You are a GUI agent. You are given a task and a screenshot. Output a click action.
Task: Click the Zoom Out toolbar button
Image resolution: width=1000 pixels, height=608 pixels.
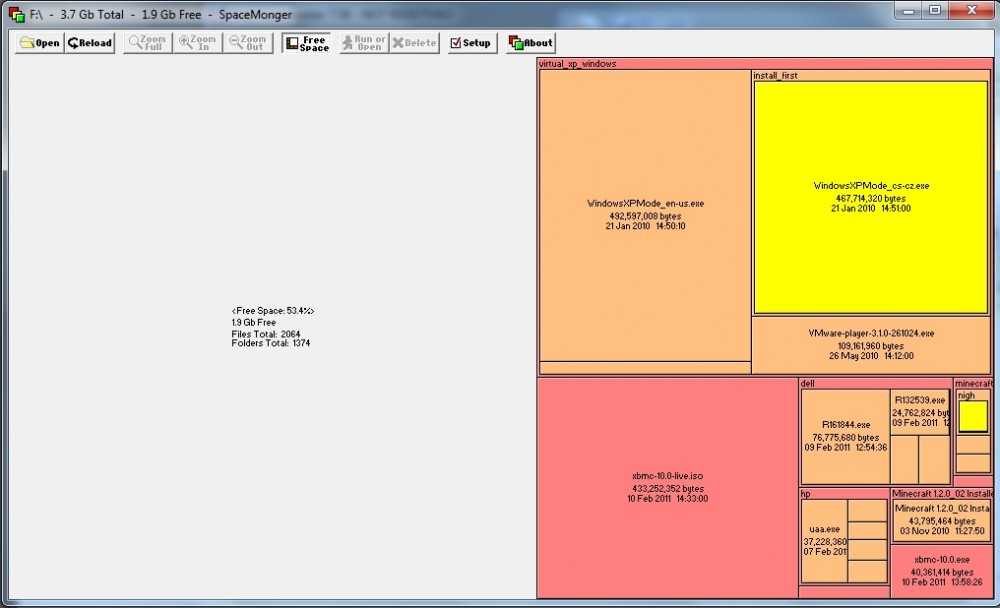(x=247, y=43)
